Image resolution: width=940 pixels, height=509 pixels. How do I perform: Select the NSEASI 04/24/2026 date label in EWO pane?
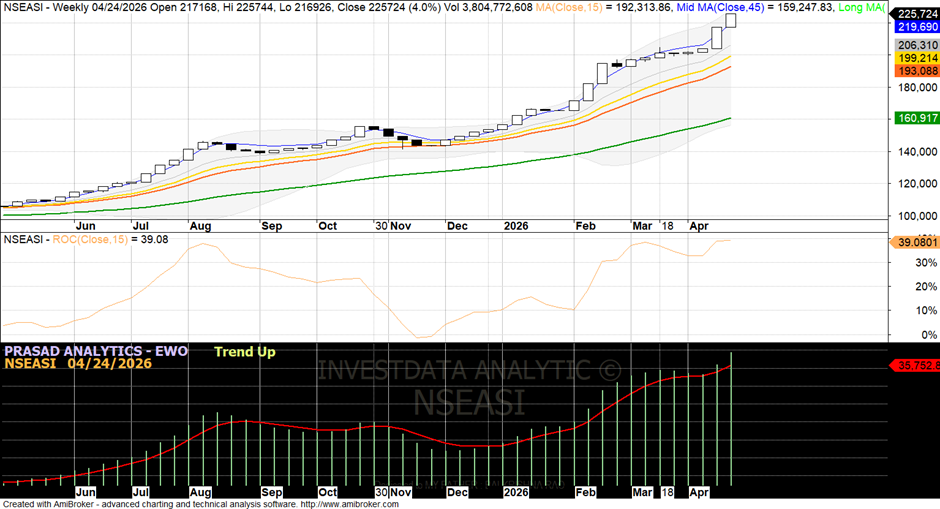(x=78, y=364)
